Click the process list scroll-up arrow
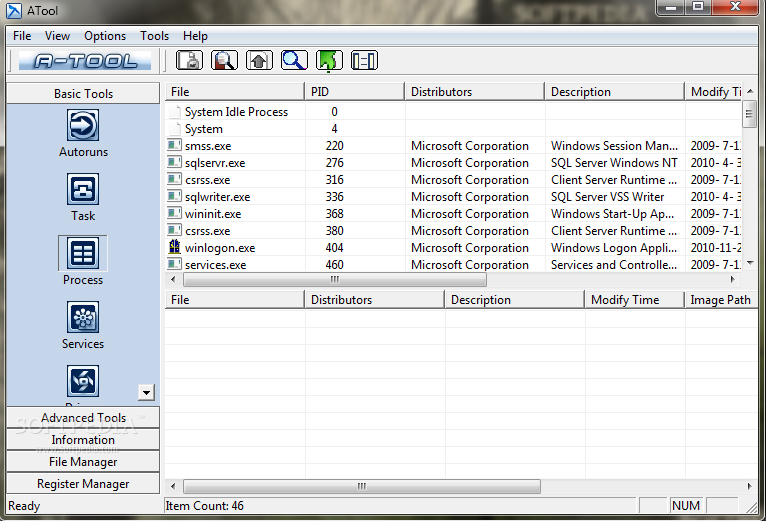The image size is (766, 521). 750,91
